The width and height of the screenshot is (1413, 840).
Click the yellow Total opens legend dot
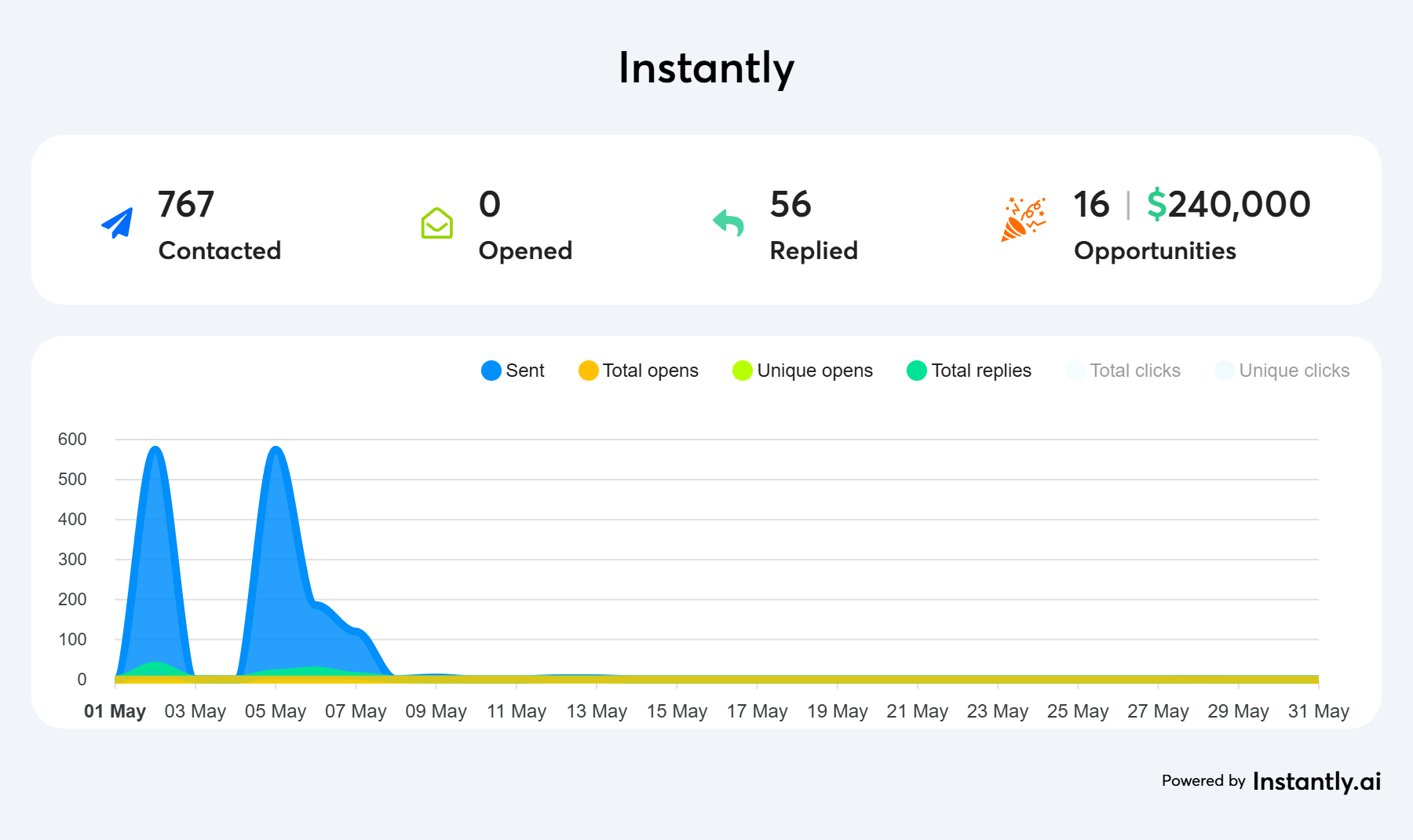point(588,371)
